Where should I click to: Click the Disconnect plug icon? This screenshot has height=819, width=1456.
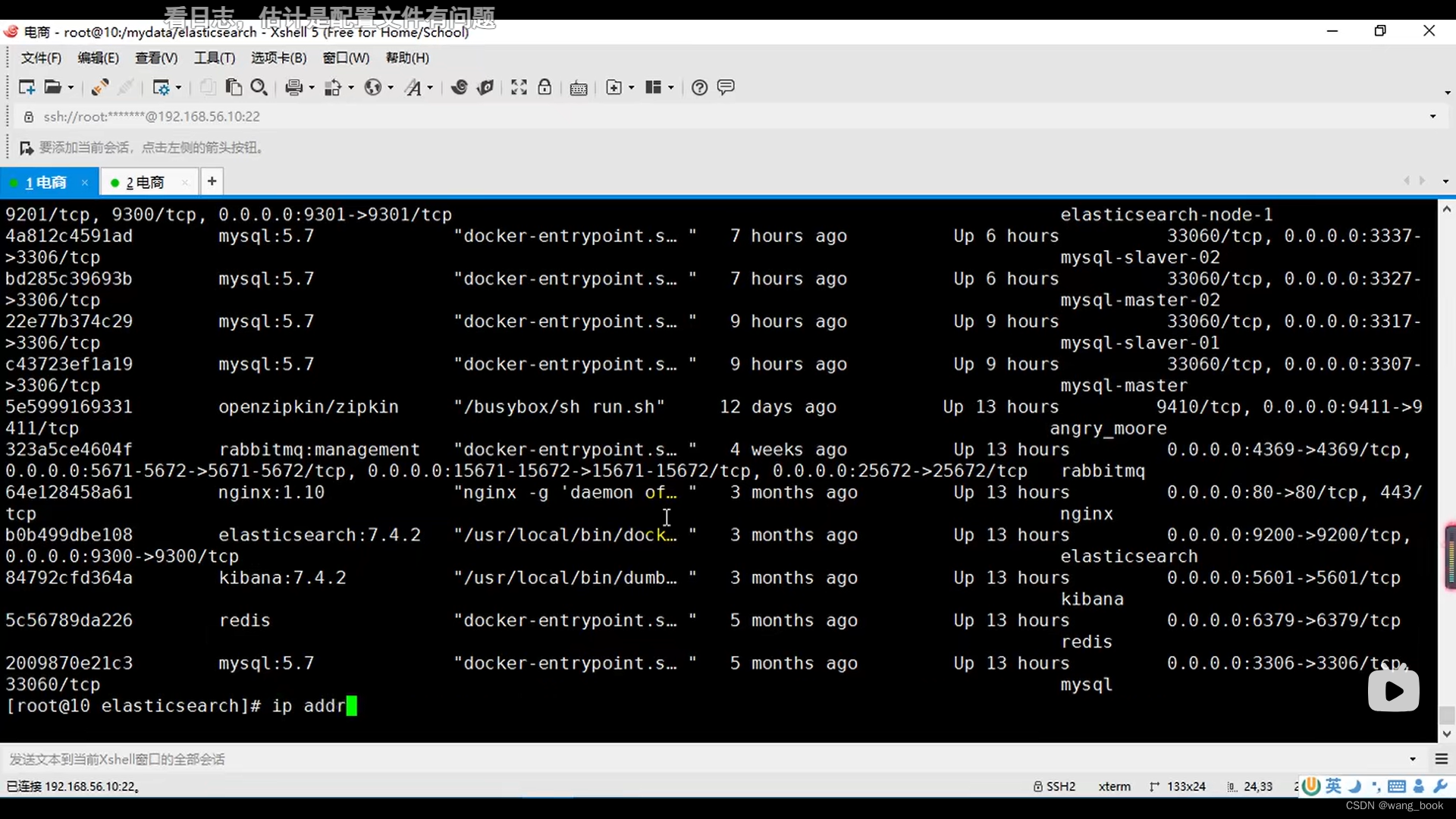(x=126, y=87)
